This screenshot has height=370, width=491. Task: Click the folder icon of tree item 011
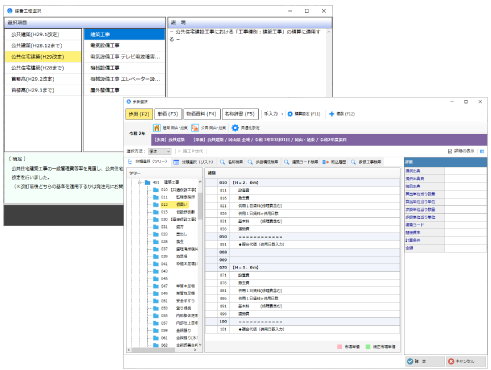(155, 197)
